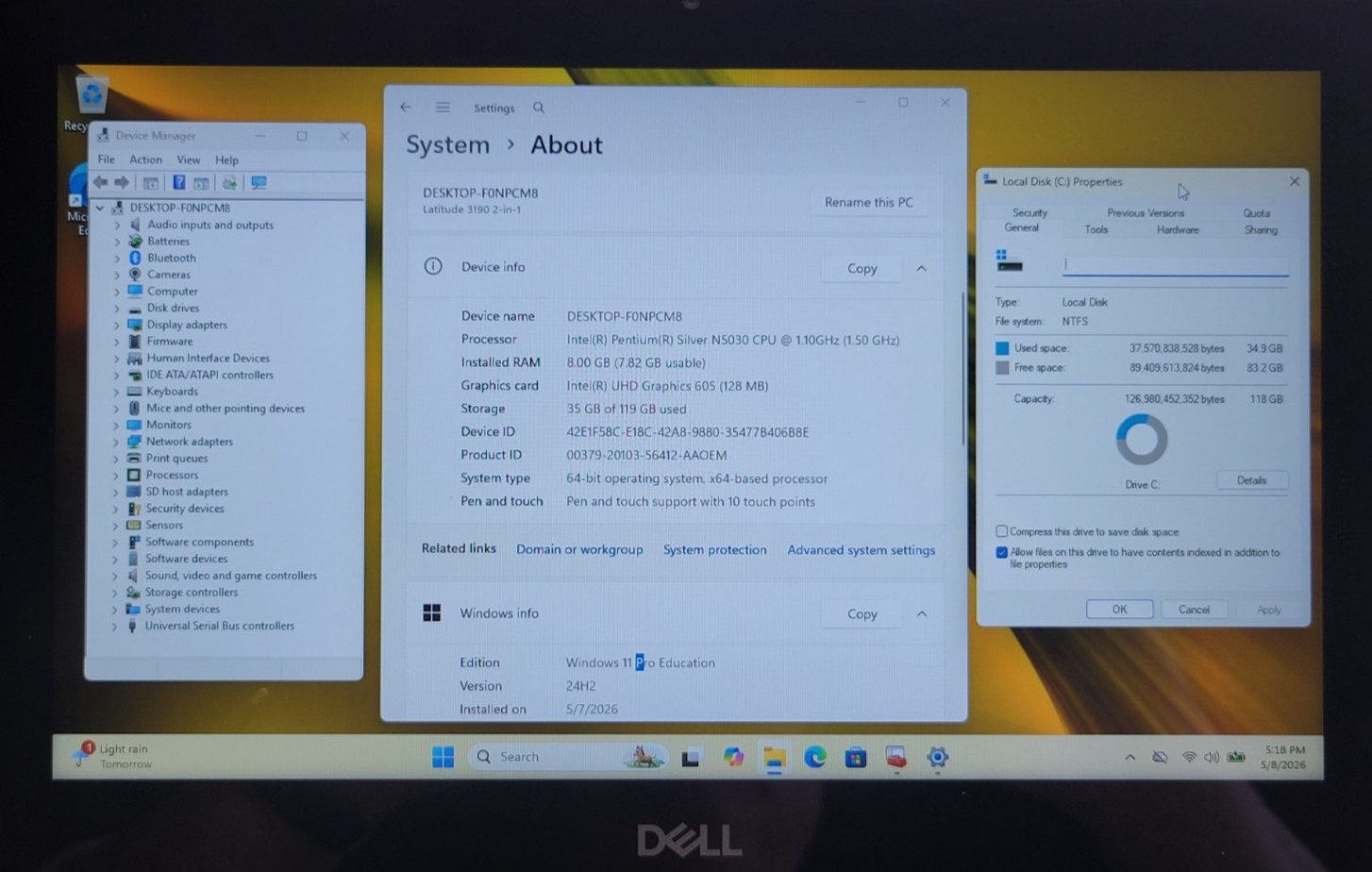Launch Copilot from the taskbar
The width and height of the screenshot is (1372, 872).
pos(733,757)
